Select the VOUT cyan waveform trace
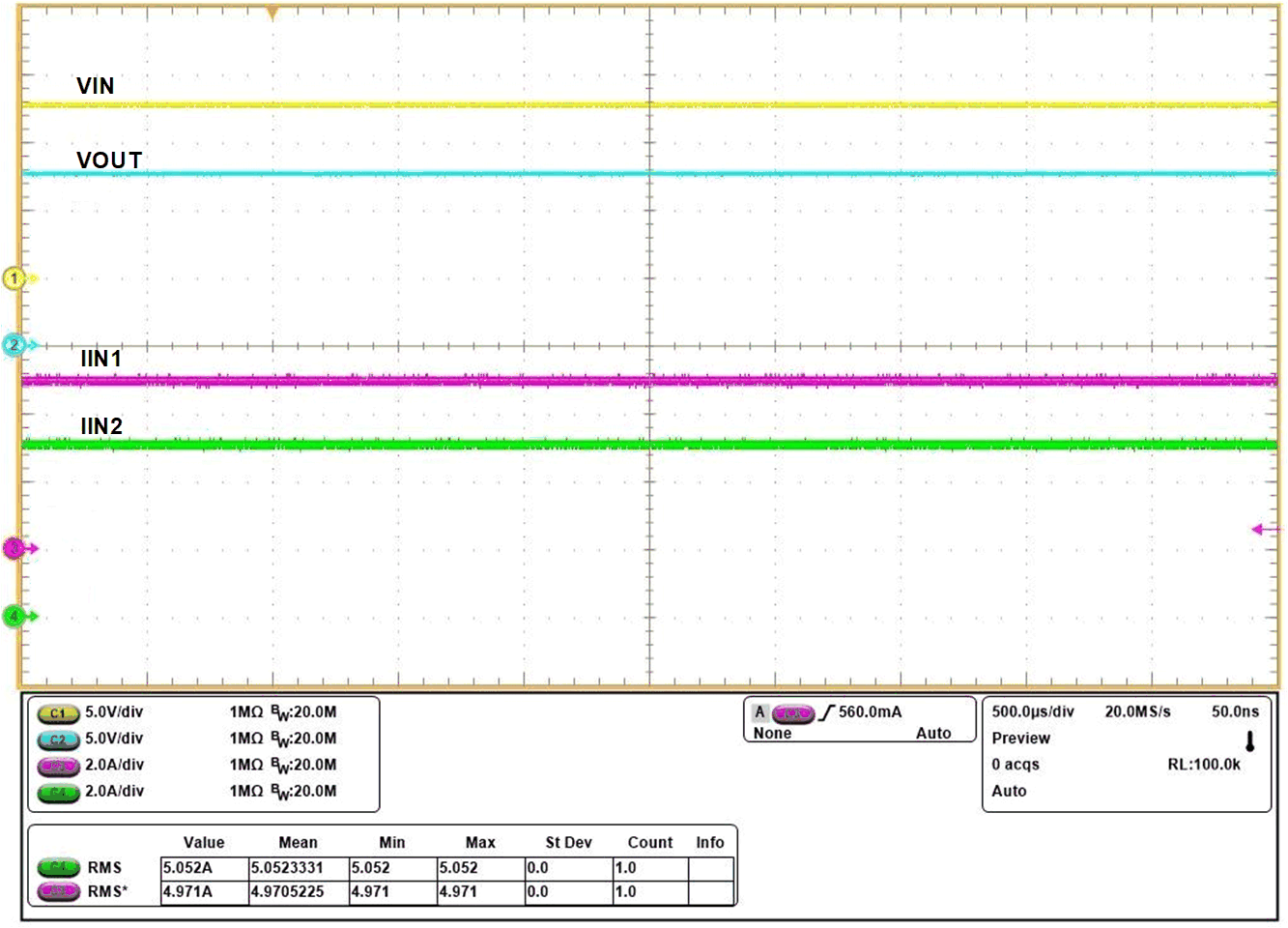The height and width of the screenshot is (928, 1288). (x=649, y=174)
